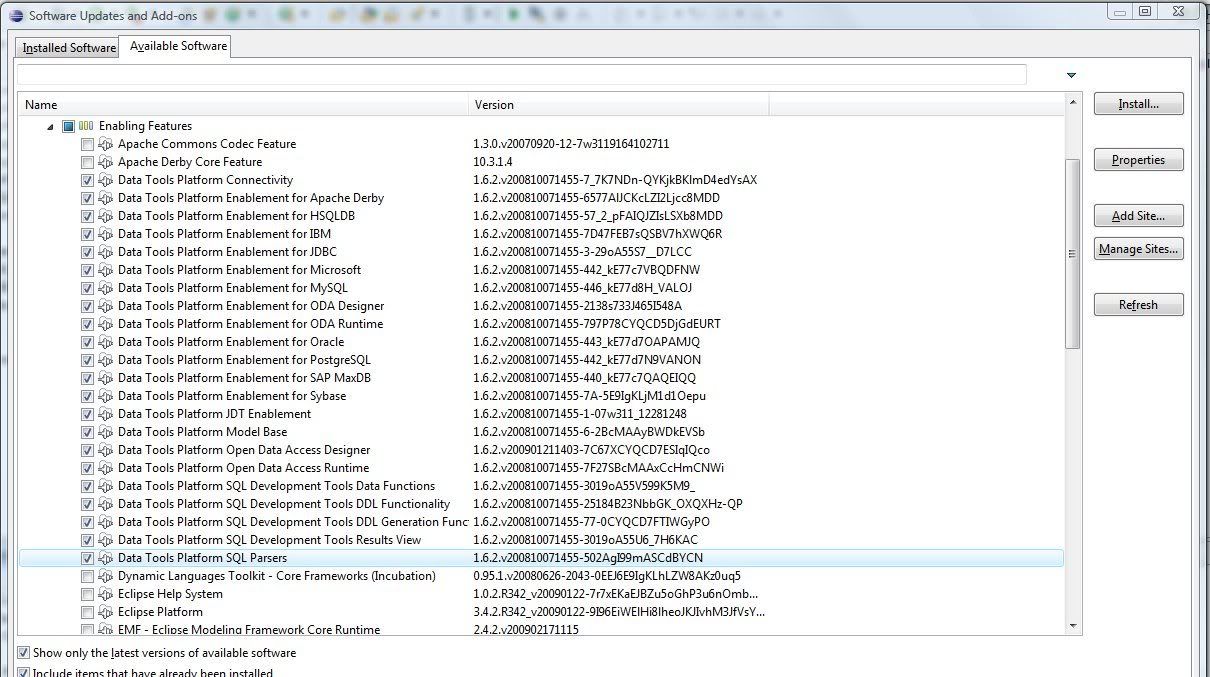Click the Eclipse Help System feature icon
Screen dimensions: 1210x677
106,594
